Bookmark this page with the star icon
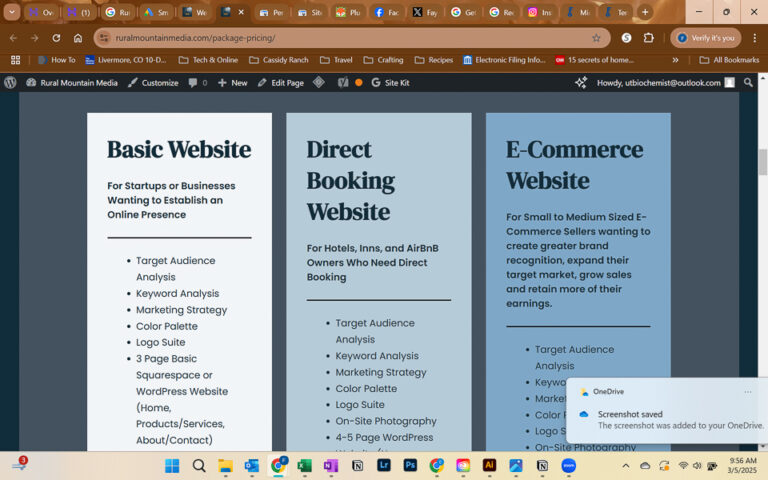 point(596,38)
